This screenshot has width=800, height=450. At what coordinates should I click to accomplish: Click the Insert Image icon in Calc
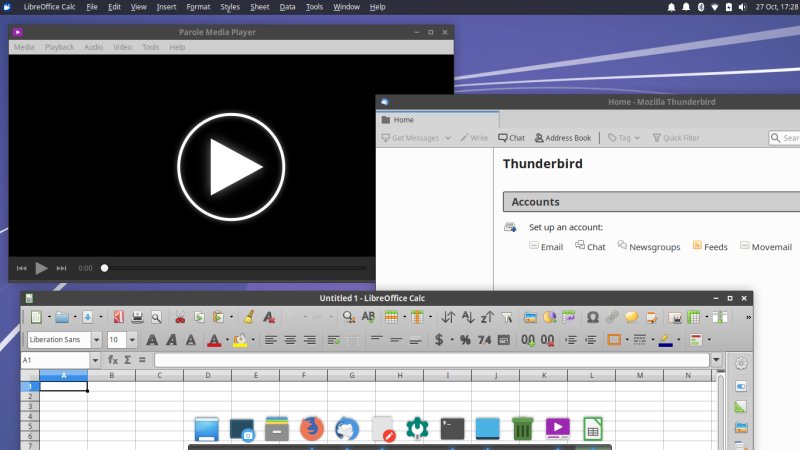point(530,317)
